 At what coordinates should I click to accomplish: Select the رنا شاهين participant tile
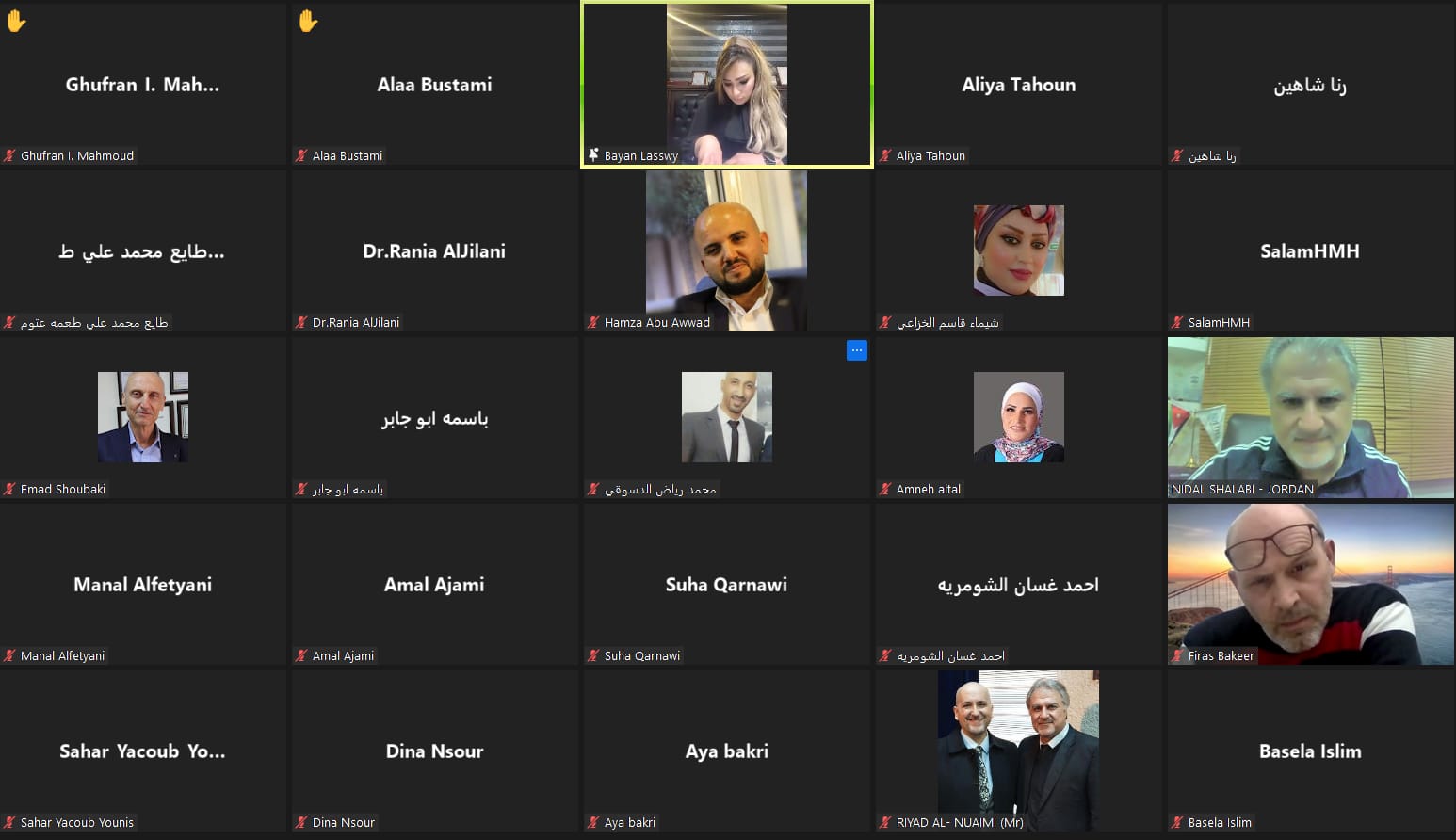(x=1310, y=85)
